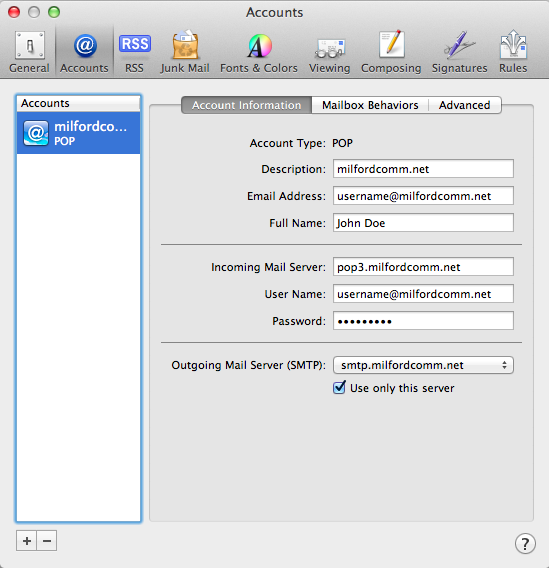Click into the Full Name field
This screenshot has height=568, width=549.
point(423,222)
